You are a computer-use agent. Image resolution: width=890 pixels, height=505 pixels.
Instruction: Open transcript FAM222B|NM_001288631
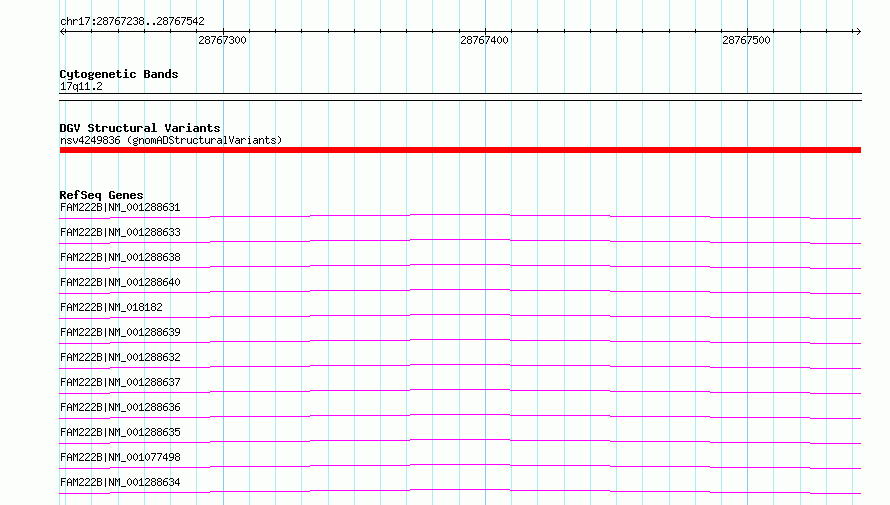(120, 207)
